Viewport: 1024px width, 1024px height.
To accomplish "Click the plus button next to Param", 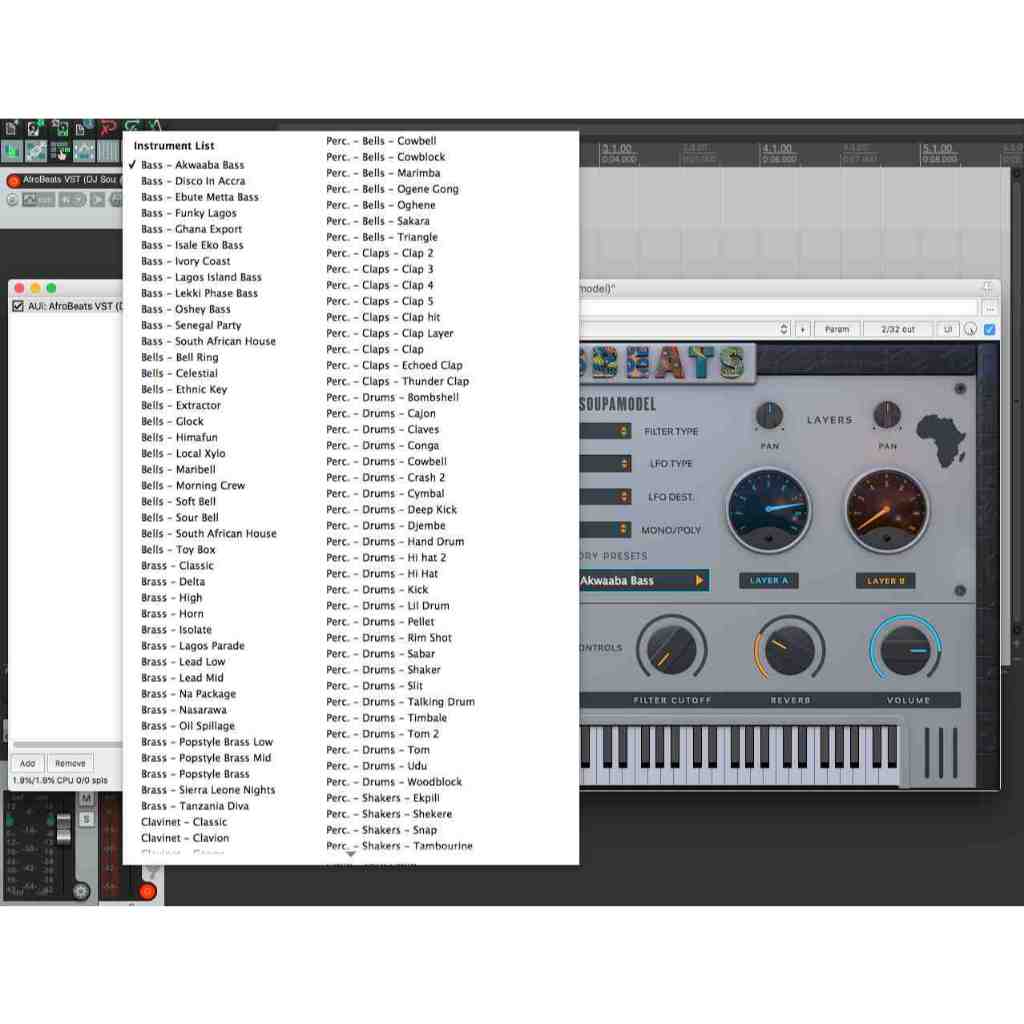I will click(x=803, y=329).
